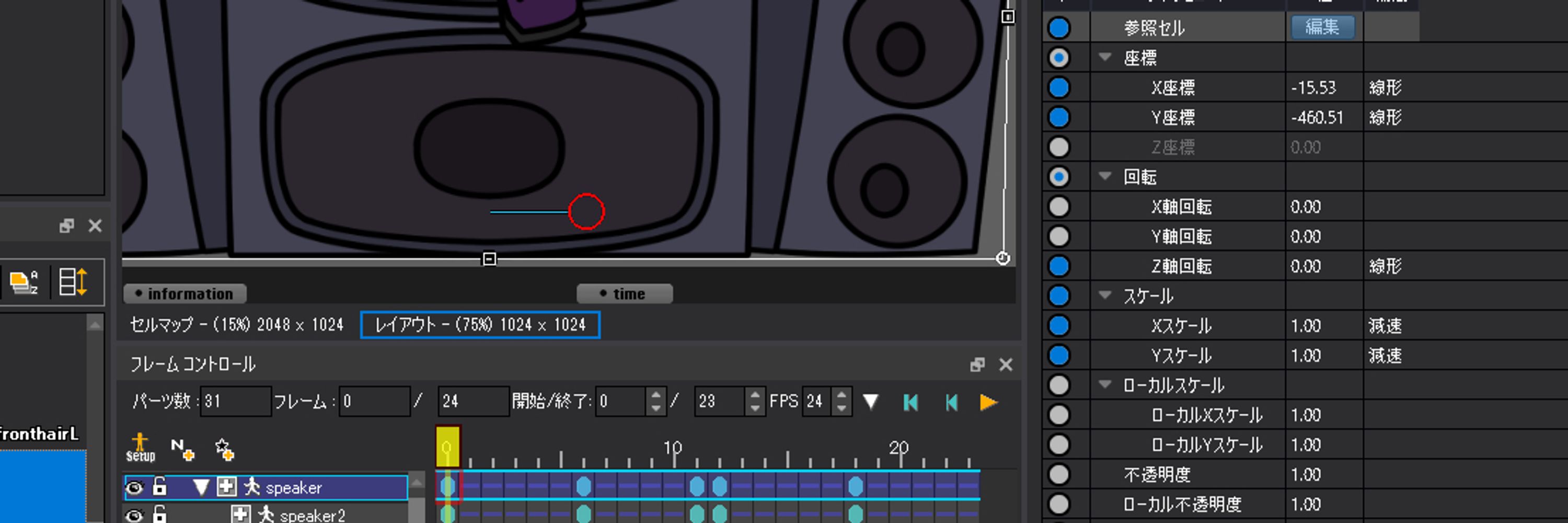Jump to the first frame button

coord(910,402)
